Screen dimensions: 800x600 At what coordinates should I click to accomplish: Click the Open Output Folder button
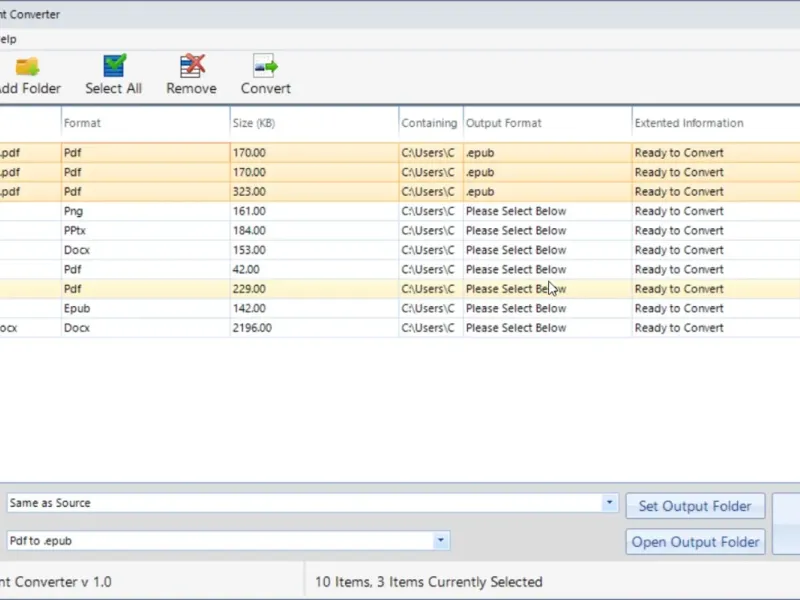695,542
